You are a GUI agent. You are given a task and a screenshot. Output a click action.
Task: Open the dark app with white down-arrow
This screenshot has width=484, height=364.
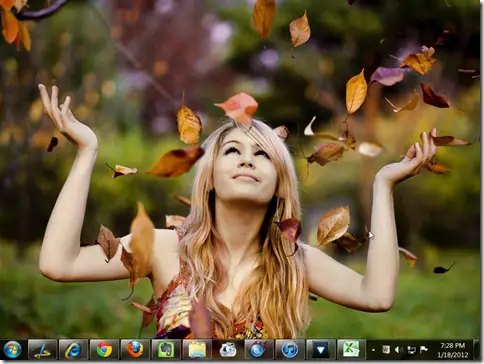point(321,350)
